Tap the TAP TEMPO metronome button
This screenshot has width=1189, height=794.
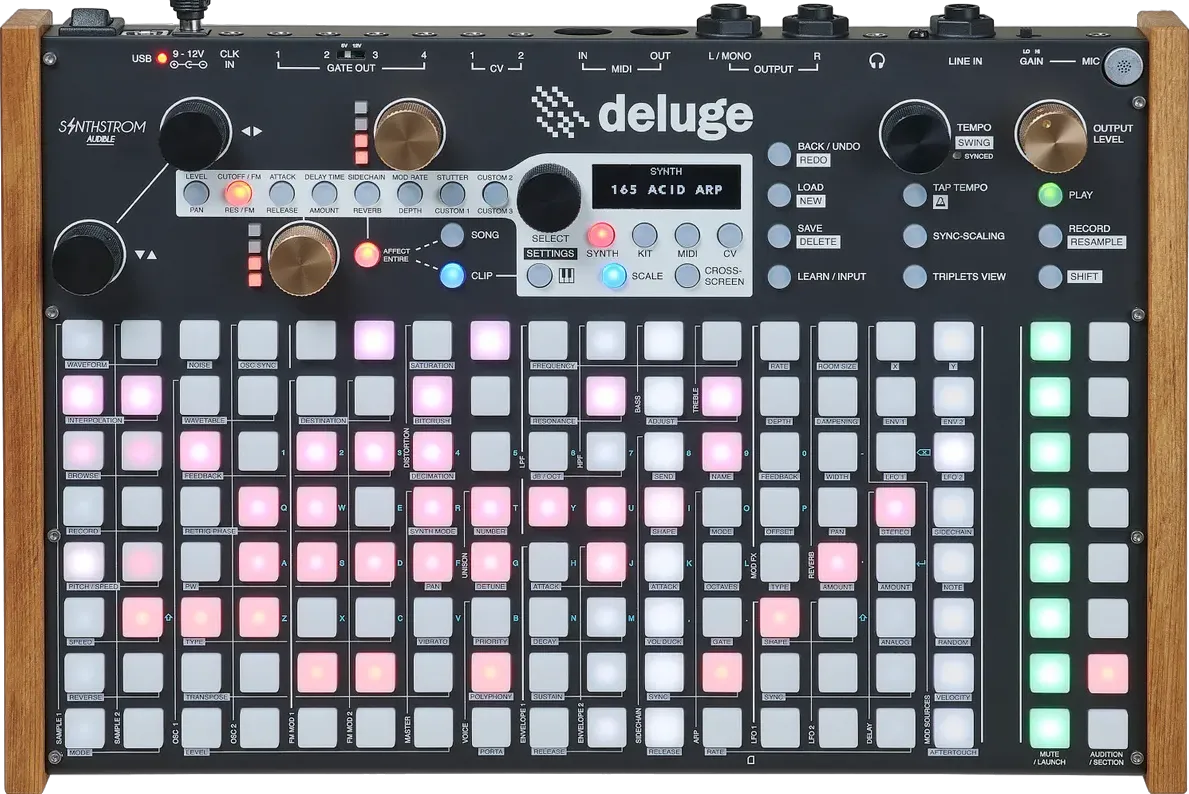tap(914, 195)
